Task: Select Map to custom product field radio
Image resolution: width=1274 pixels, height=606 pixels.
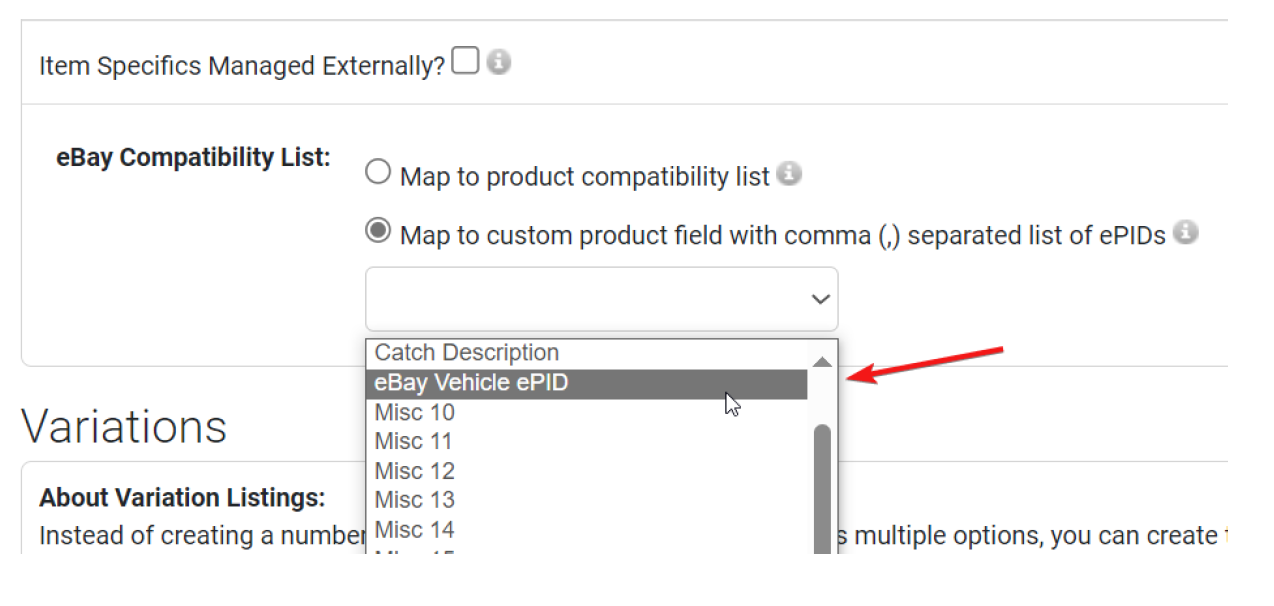Action: [x=377, y=231]
